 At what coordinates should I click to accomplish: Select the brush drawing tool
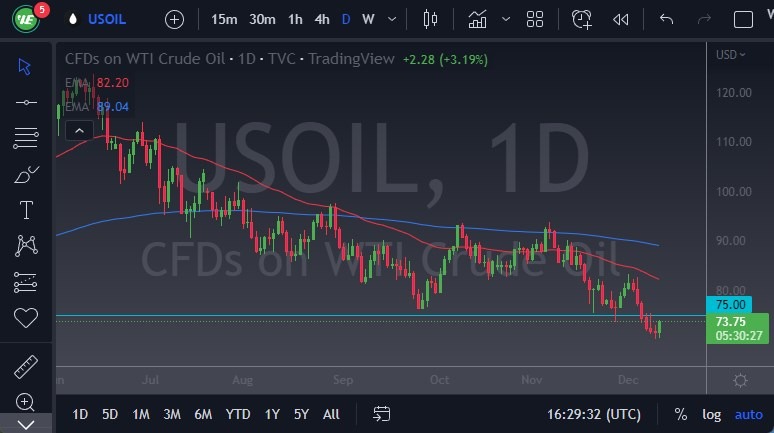coord(26,174)
